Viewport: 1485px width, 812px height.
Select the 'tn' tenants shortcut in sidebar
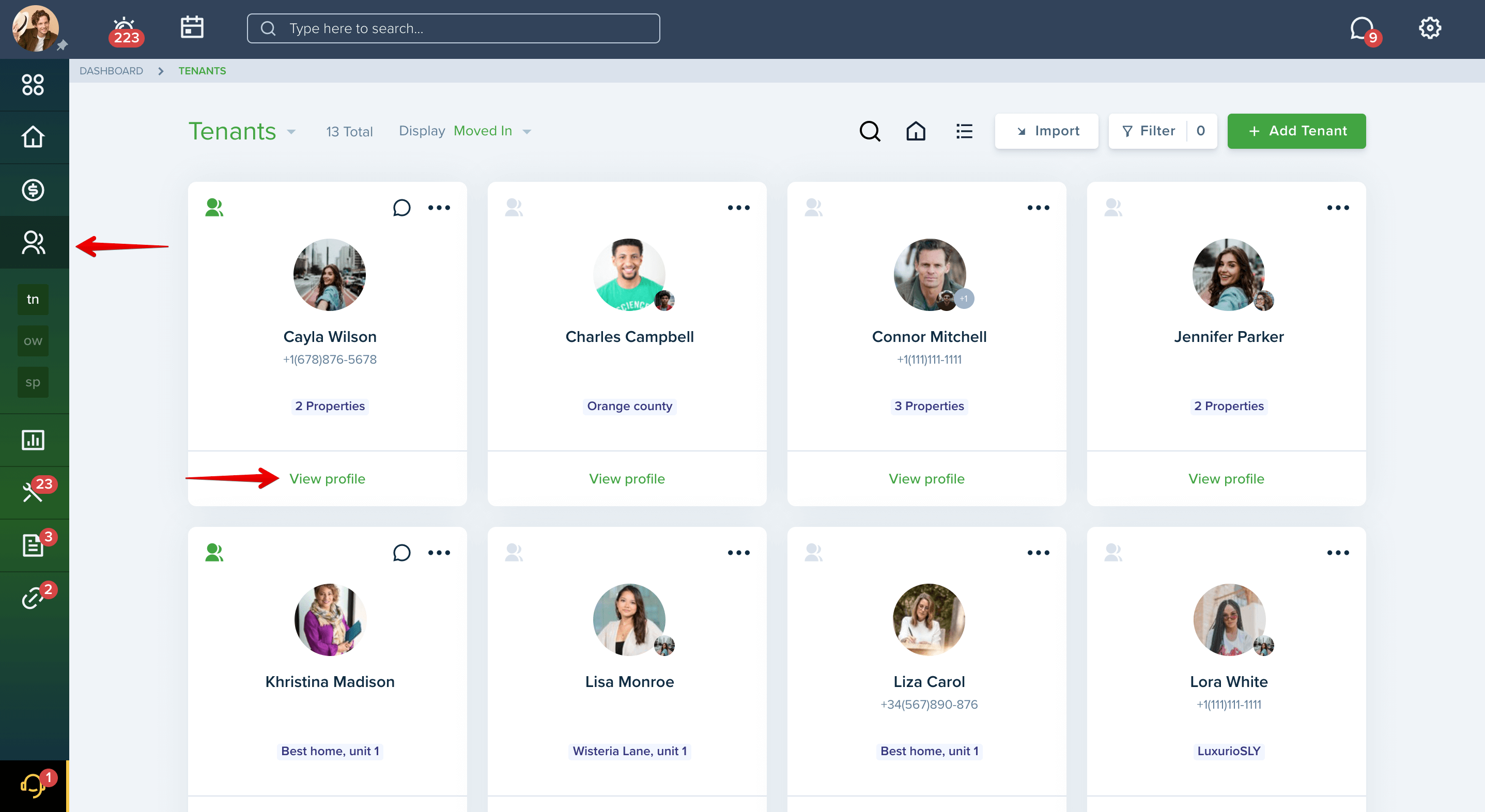(33, 299)
